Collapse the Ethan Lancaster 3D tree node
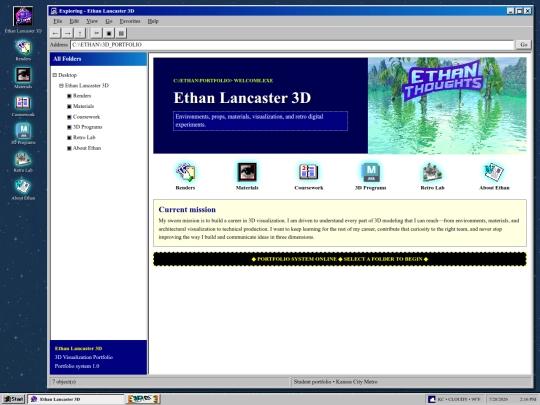Screen dimensions: 540x405 pyautogui.click(x=61, y=85)
